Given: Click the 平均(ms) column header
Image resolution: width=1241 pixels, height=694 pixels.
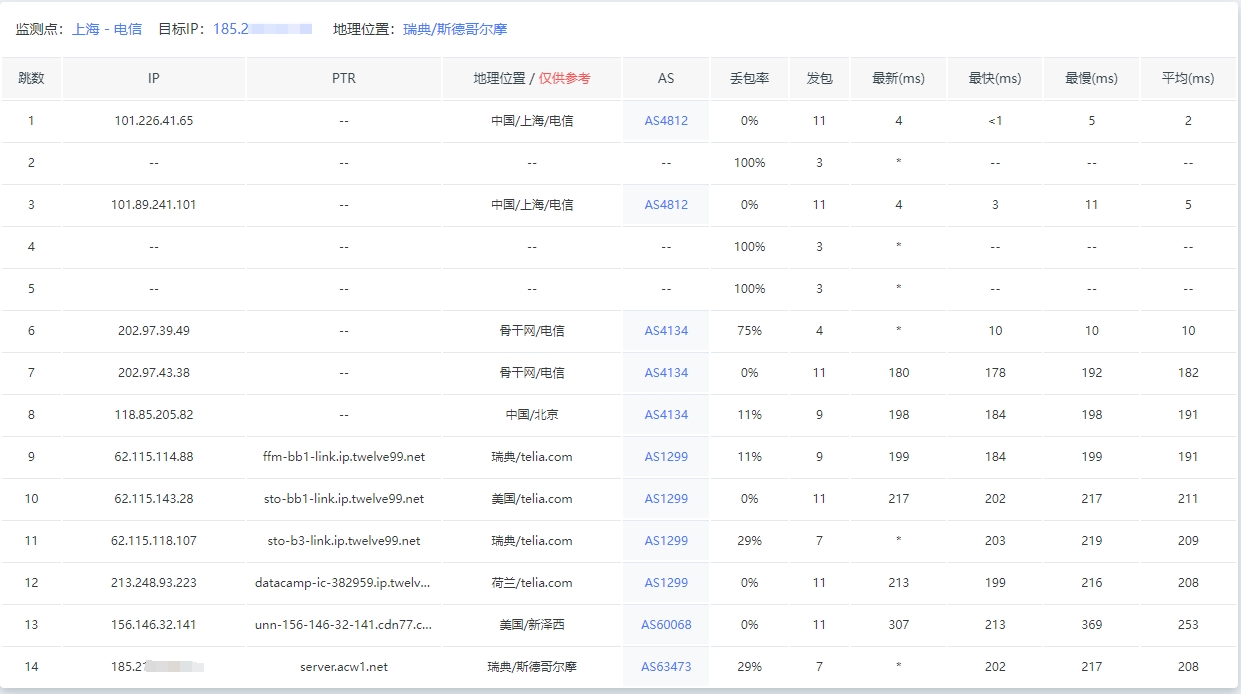Looking at the screenshot, I should tap(1188, 78).
